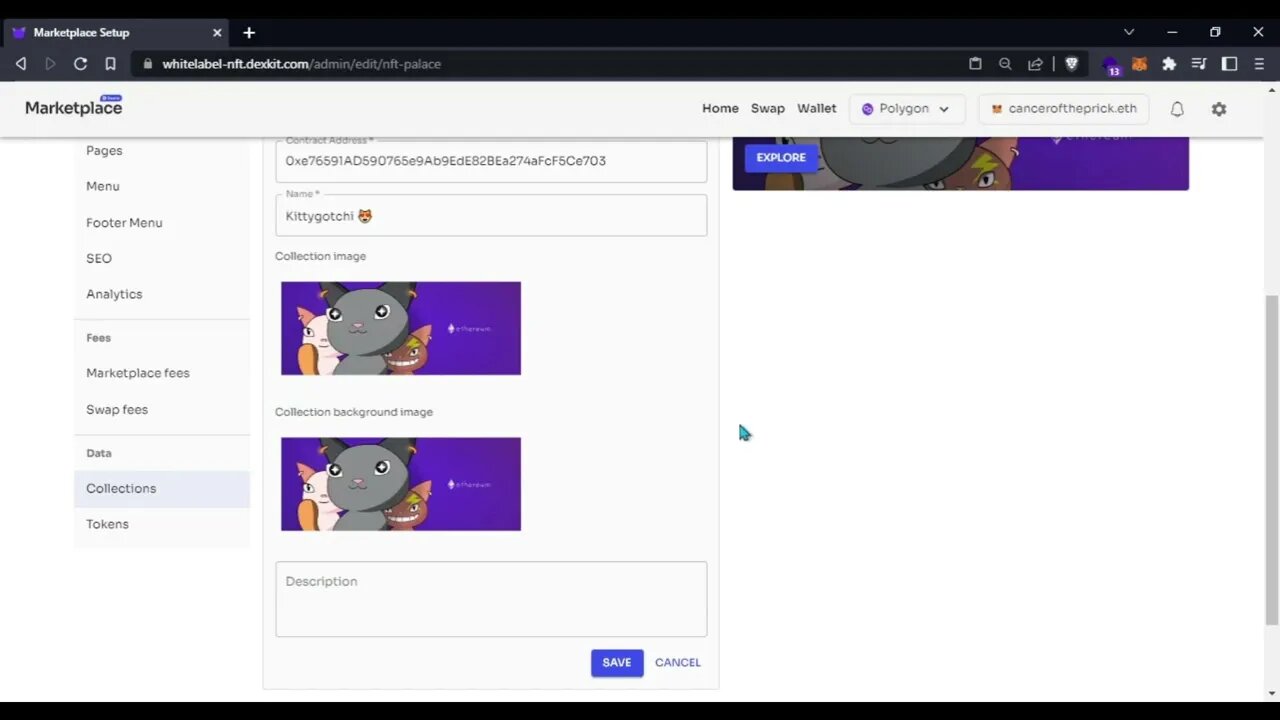
Task: Click the browser address bar URL
Action: click(x=302, y=64)
